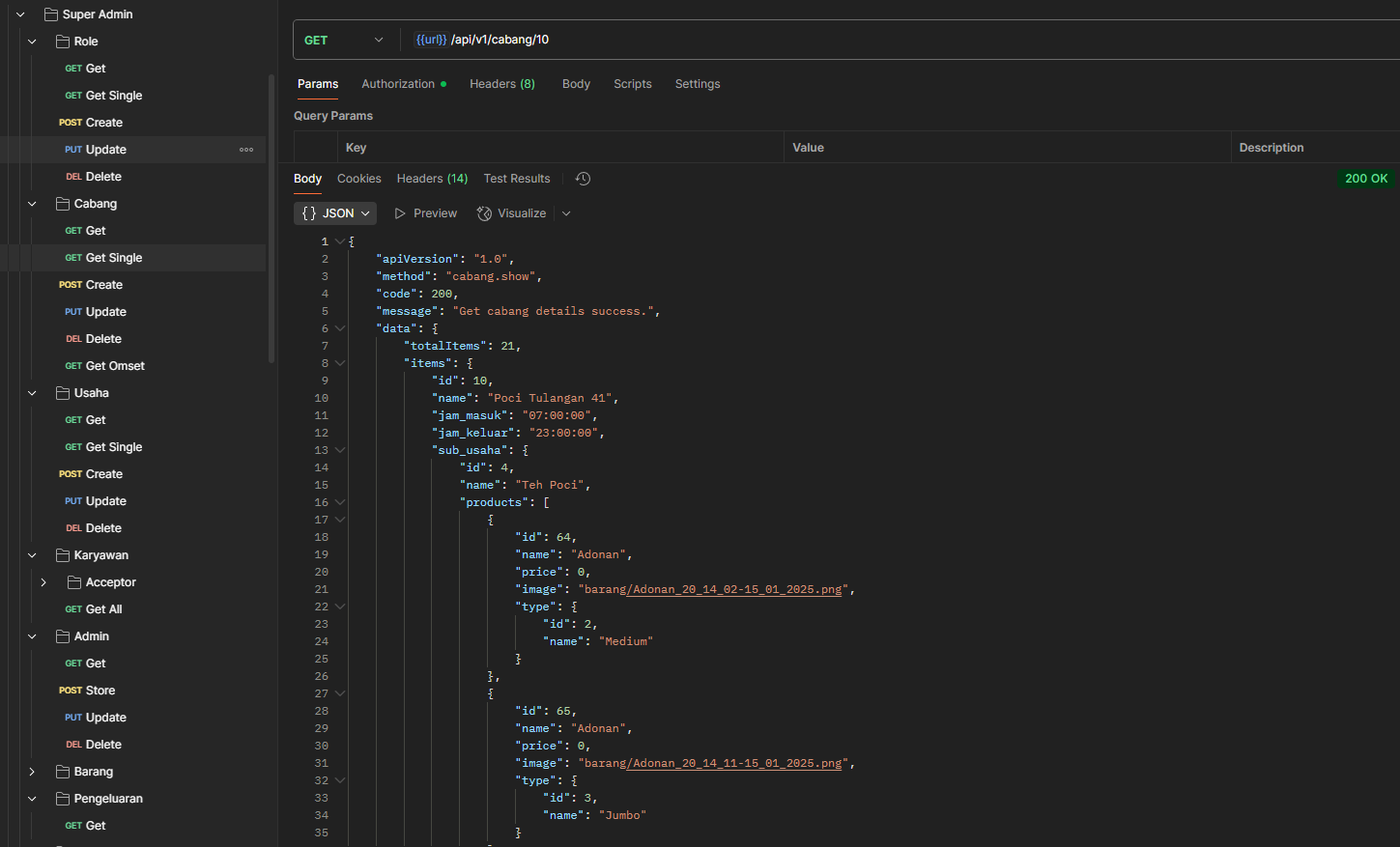Open the Cookies response tab
Viewport: 1400px width, 847px height.
coord(358,179)
